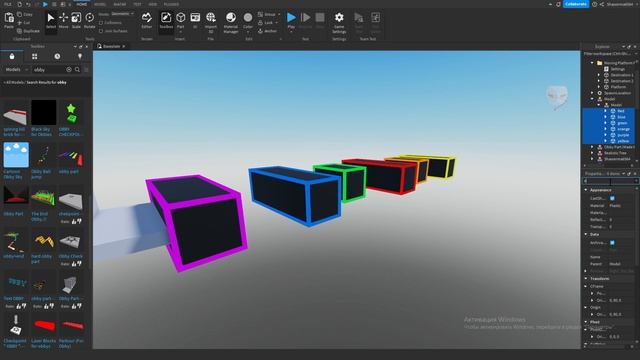Image resolution: width=640 pixels, height=360 pixels.
Task: Select the green part in Explorer
Action: (x=622, y=123)
